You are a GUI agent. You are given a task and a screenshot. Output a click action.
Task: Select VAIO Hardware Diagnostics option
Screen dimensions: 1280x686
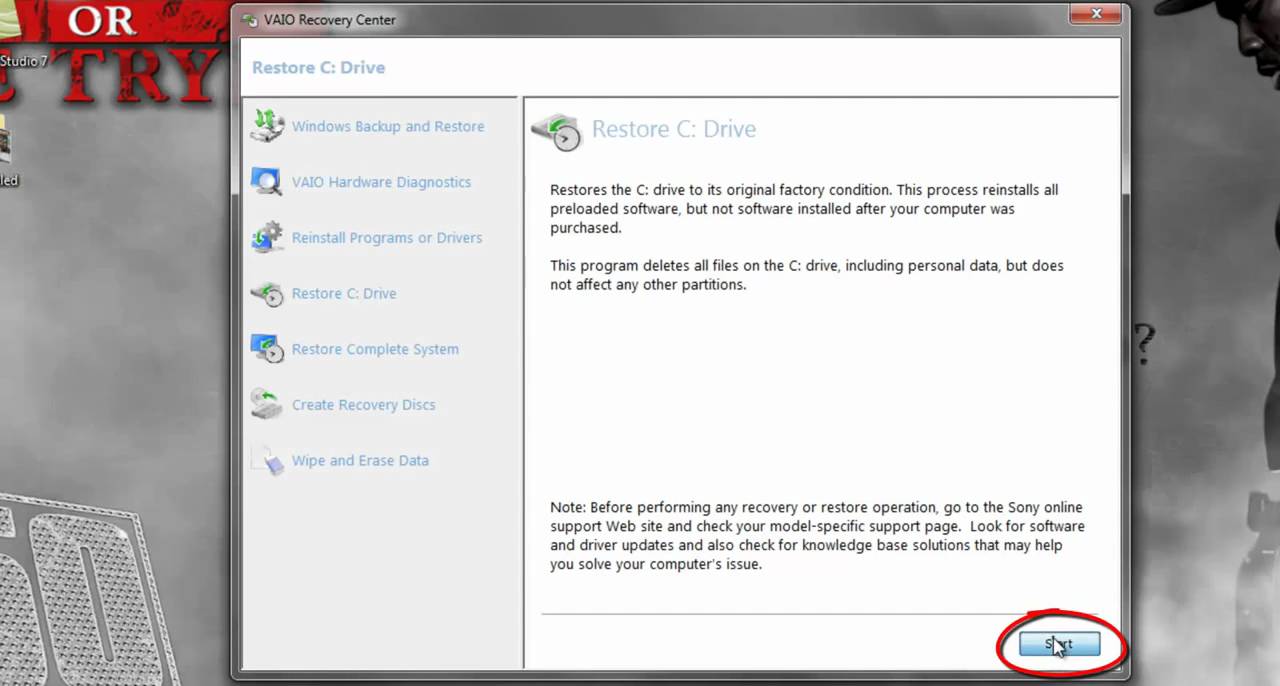coord(381,182)
